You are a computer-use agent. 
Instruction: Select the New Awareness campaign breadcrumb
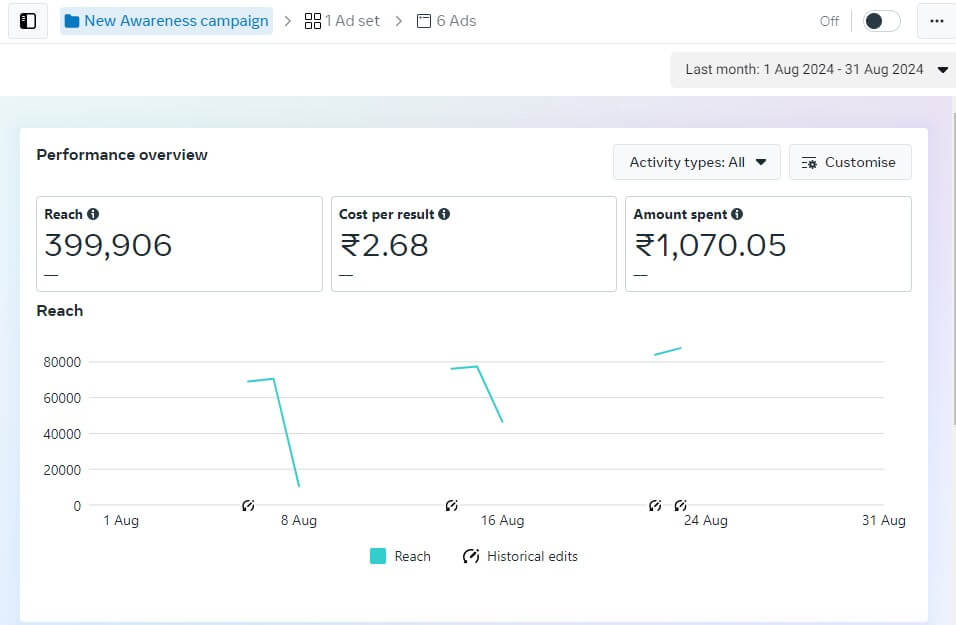[x=176, y=21]
